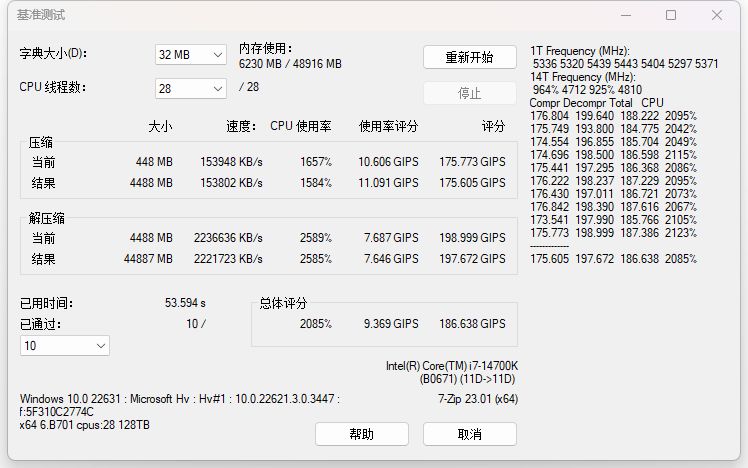Open the 字典大小 dropdown showing 32 MB
The width and height of the screenshot is (748, 468).
tap(191, 55)
